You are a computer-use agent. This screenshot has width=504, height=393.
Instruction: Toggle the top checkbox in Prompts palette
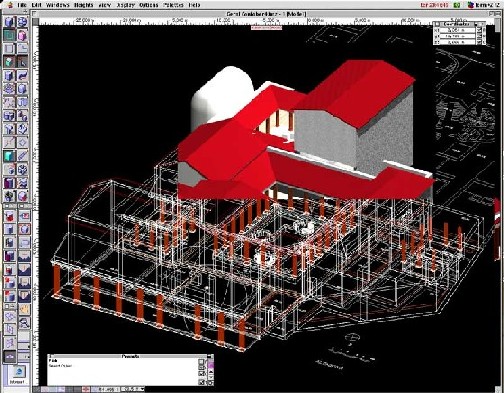point(201,362)
